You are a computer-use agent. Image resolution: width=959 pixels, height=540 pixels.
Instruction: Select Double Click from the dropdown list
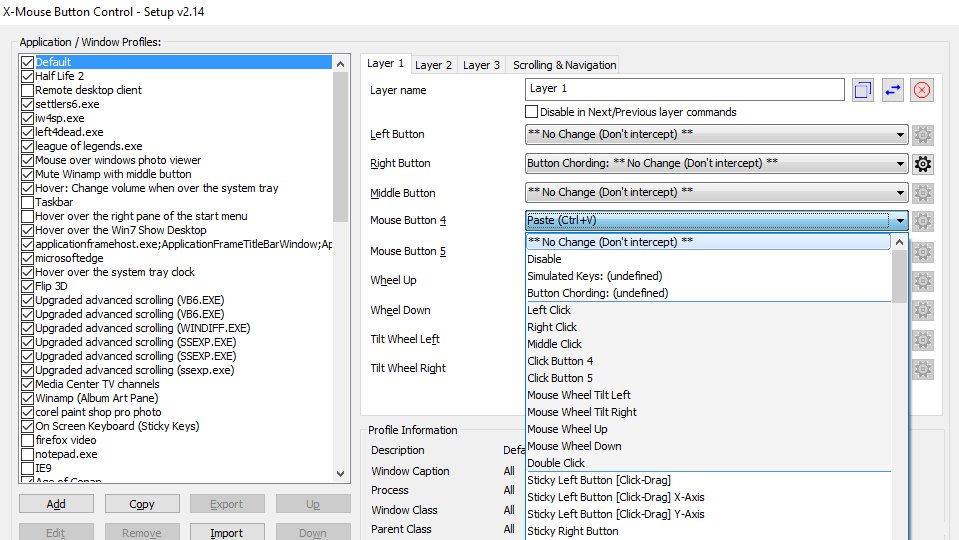click(x=556, y=463)
